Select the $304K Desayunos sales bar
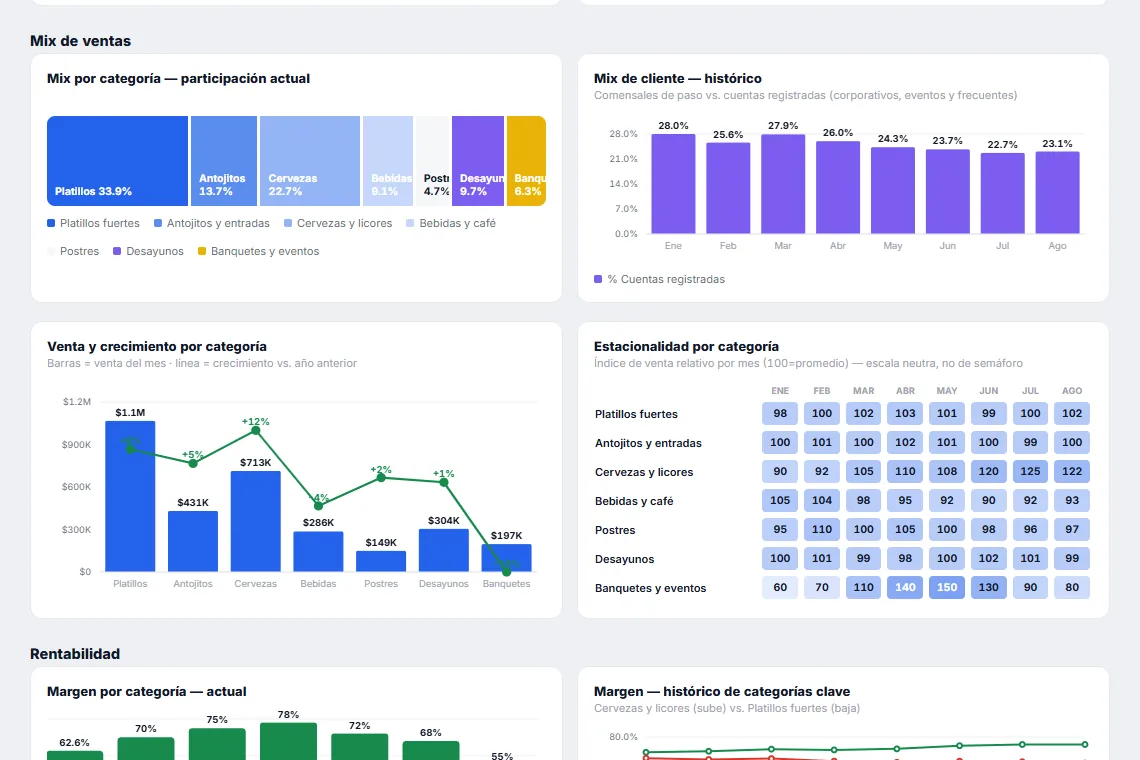Screen dimensions: 1140x760 click(x=443, y=550)
